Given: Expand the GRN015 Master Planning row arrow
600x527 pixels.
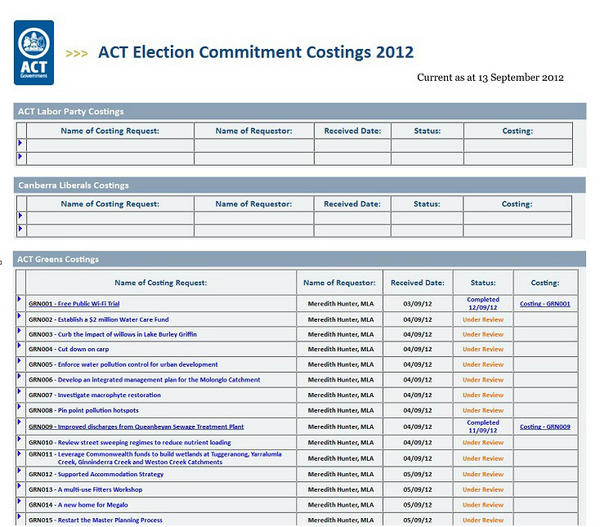Looking at the screenshot, I should [x=20, y=516].
